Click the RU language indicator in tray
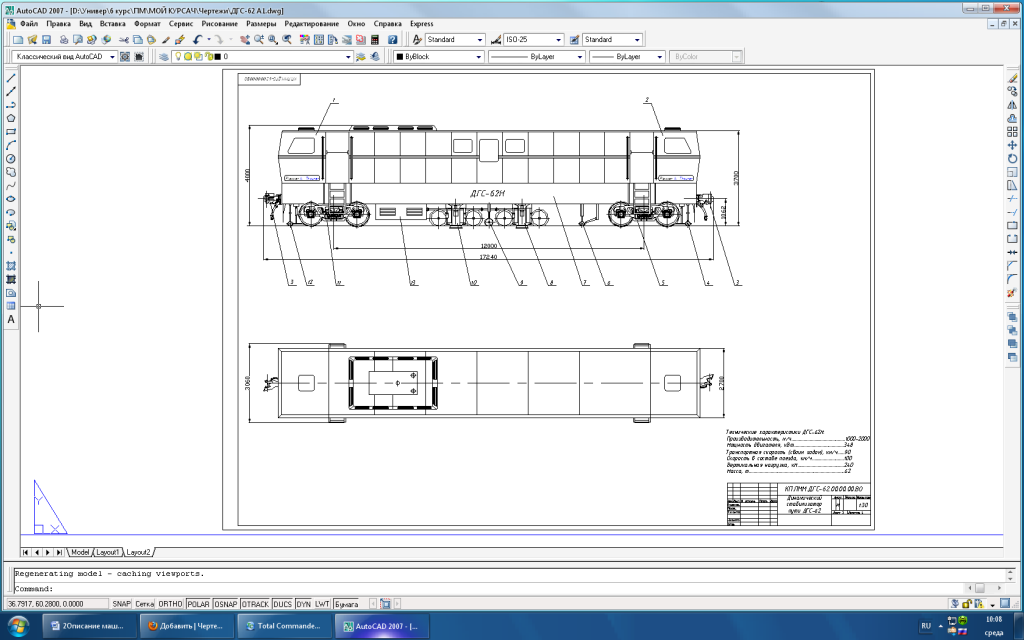This screenshot has height=640, width=1024. pos(926,626)
